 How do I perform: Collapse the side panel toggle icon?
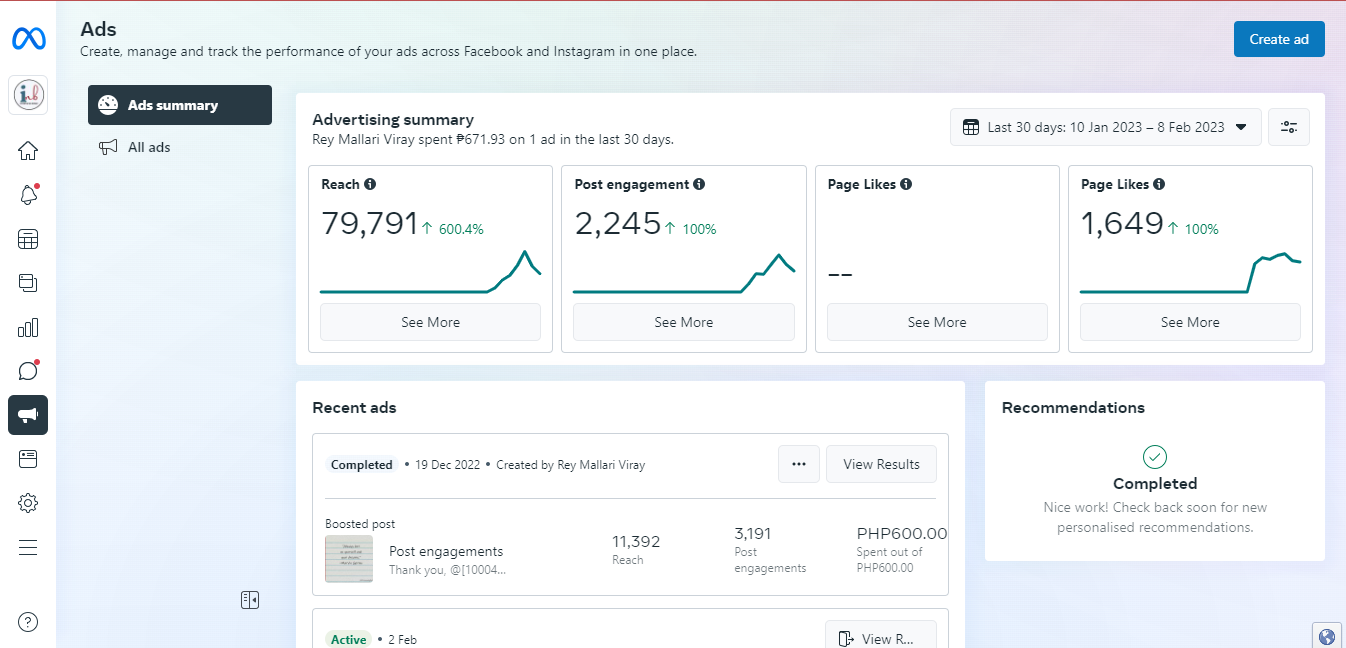[x=250, y=600]
